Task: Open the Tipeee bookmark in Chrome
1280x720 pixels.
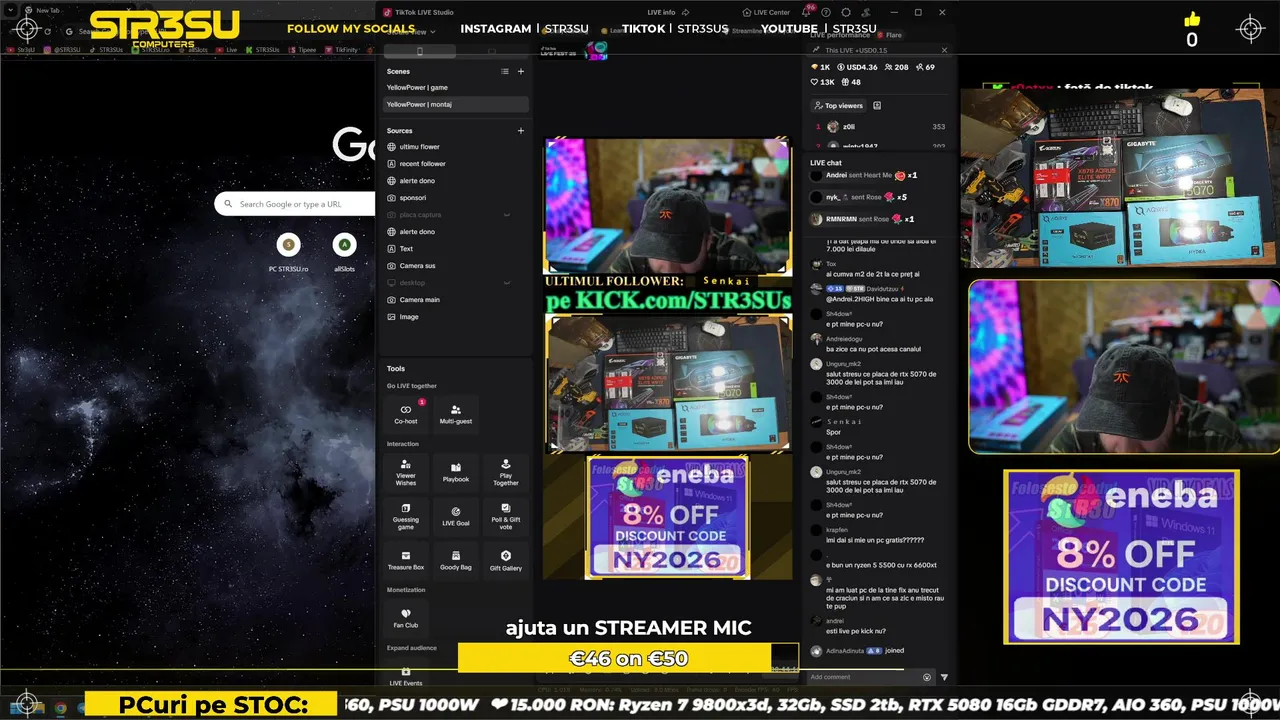Action: coord(303,49)
